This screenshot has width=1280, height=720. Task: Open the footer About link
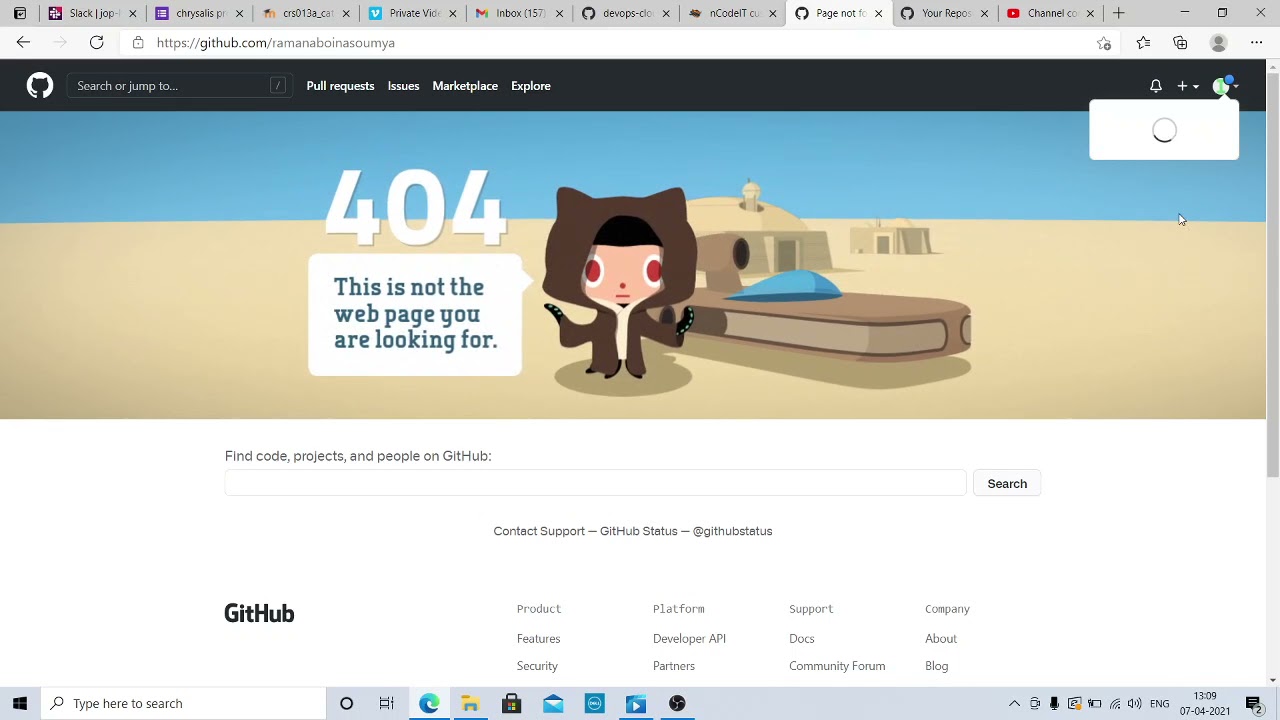[x=941, y=639]
